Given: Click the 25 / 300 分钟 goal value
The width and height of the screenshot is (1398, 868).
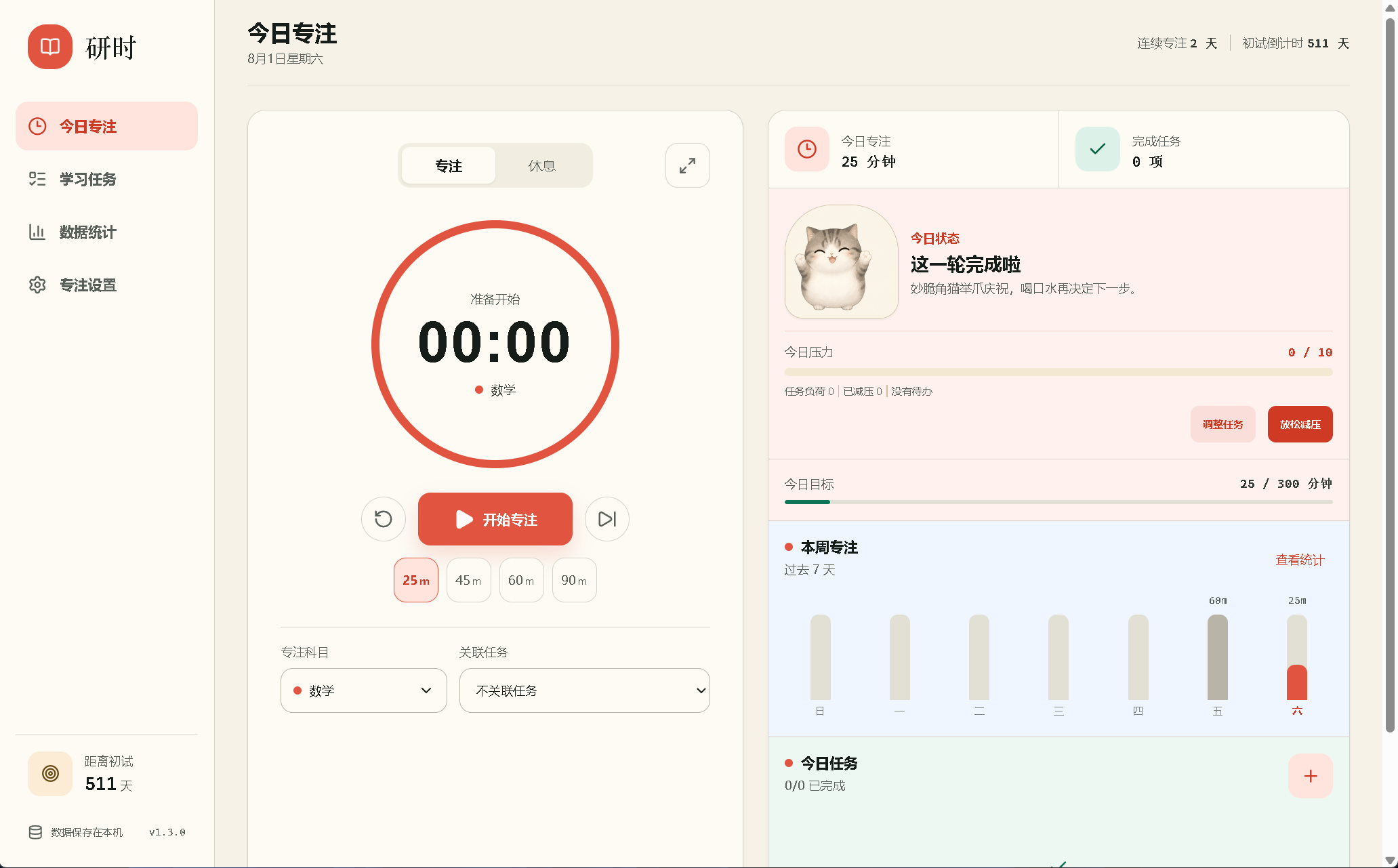Looking at the screenshot, I should (x=1286, y=484).
